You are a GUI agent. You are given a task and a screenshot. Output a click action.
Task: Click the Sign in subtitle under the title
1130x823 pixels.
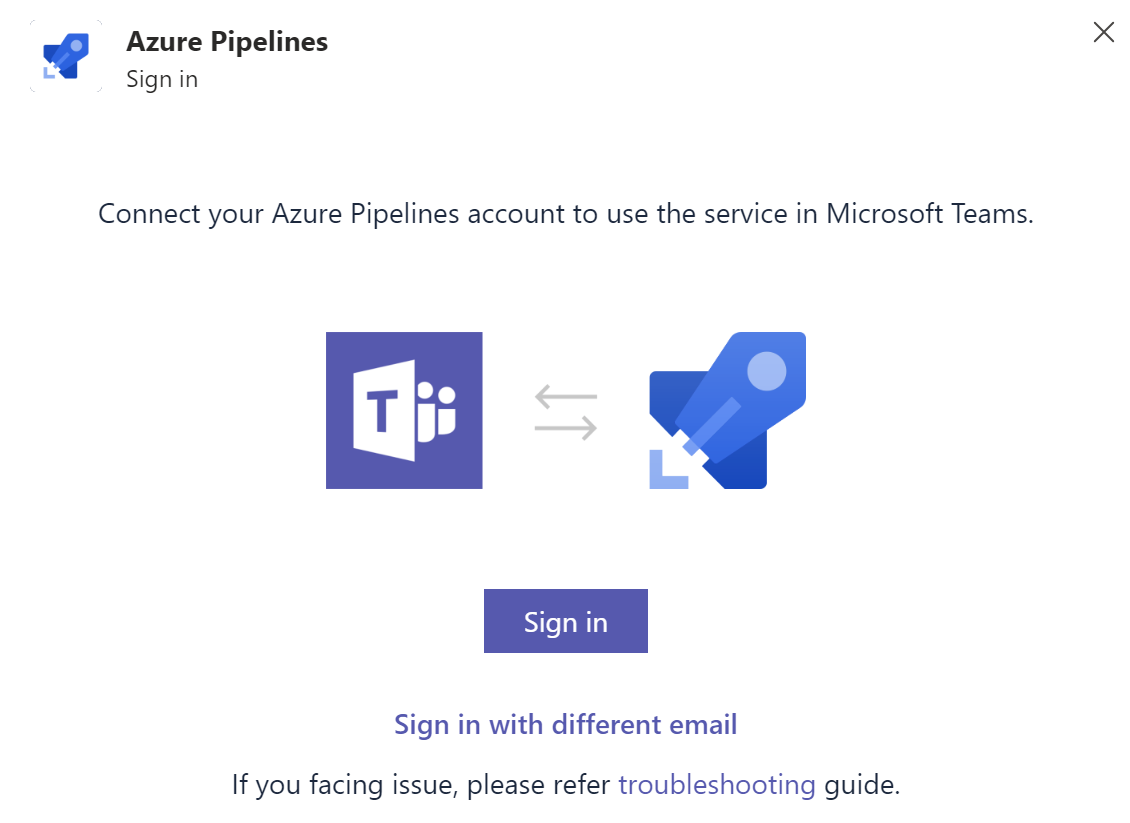pyautogui.click(x=162, y=79)
